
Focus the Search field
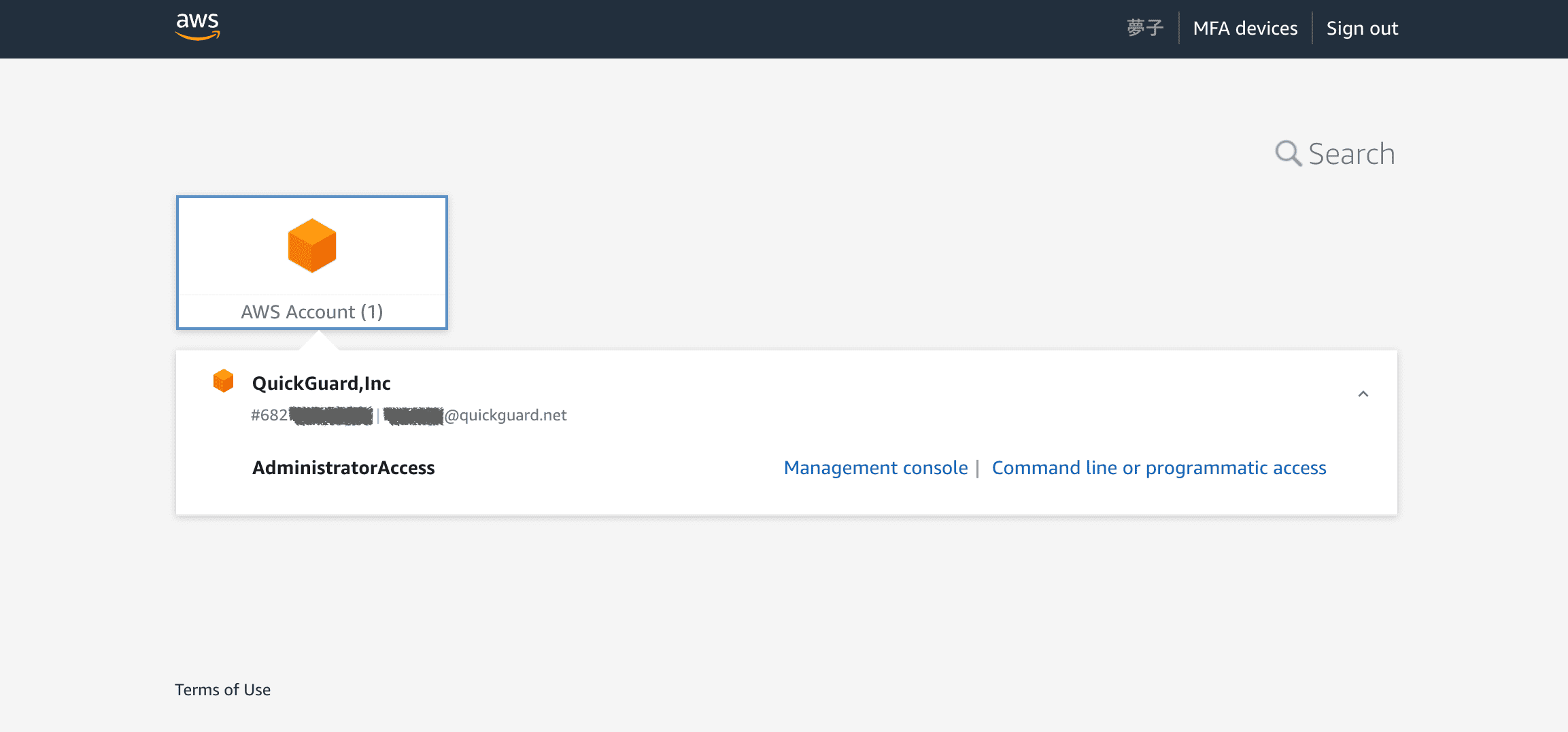tap(1351, 154)
